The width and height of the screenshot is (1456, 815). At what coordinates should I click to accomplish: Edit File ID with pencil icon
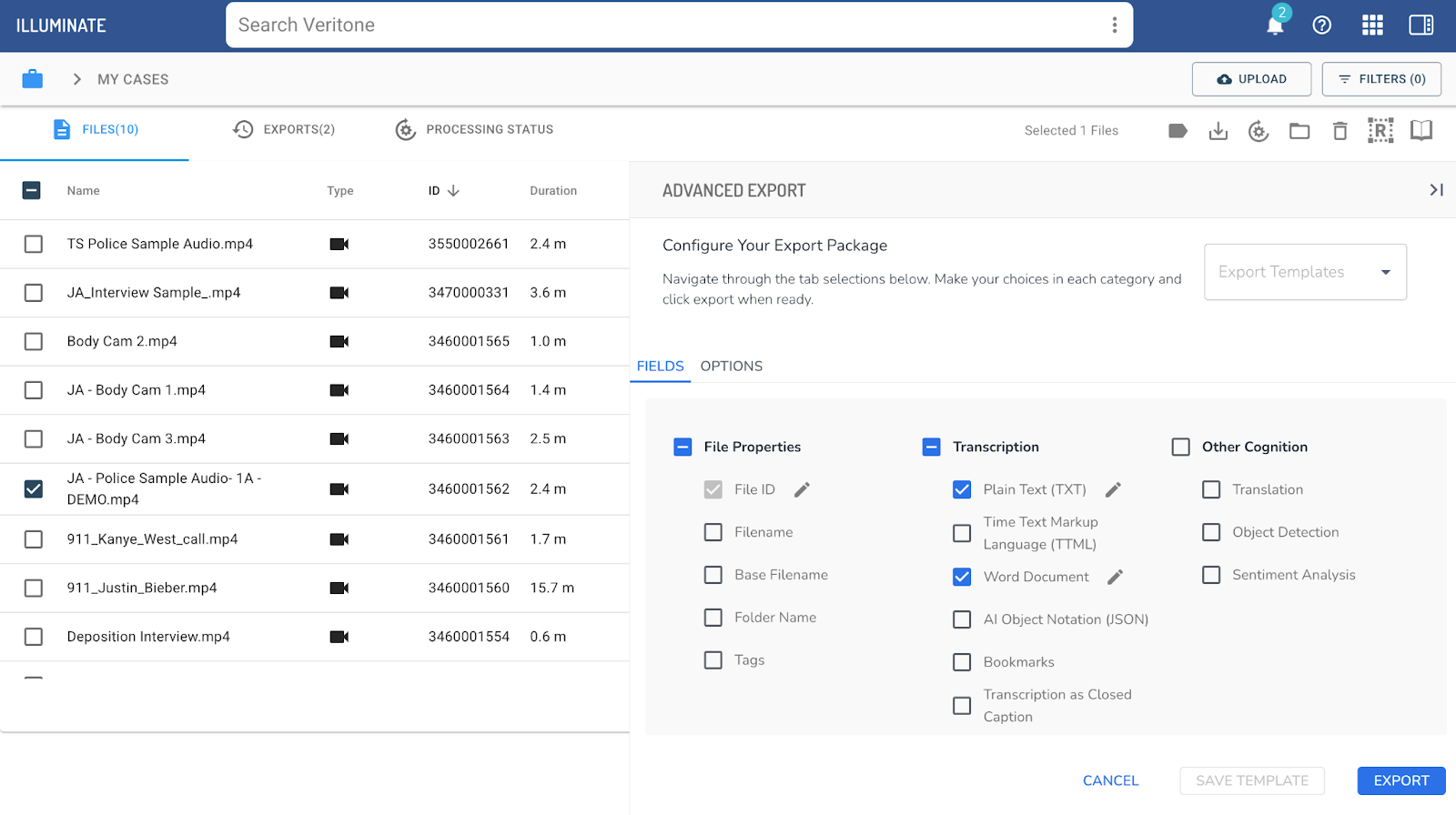pyautogui.click(x=802, y=489)
